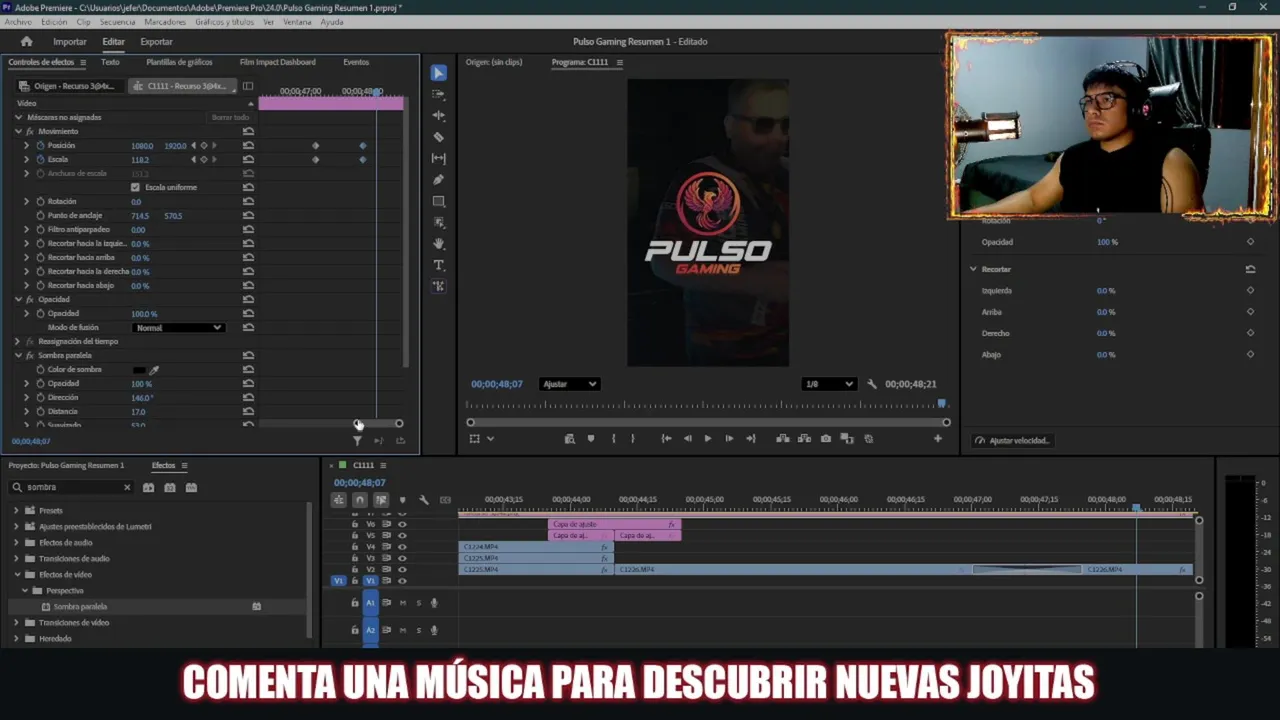Go to the Home screen icon
1280x720 pixels.
pos(27,41)
